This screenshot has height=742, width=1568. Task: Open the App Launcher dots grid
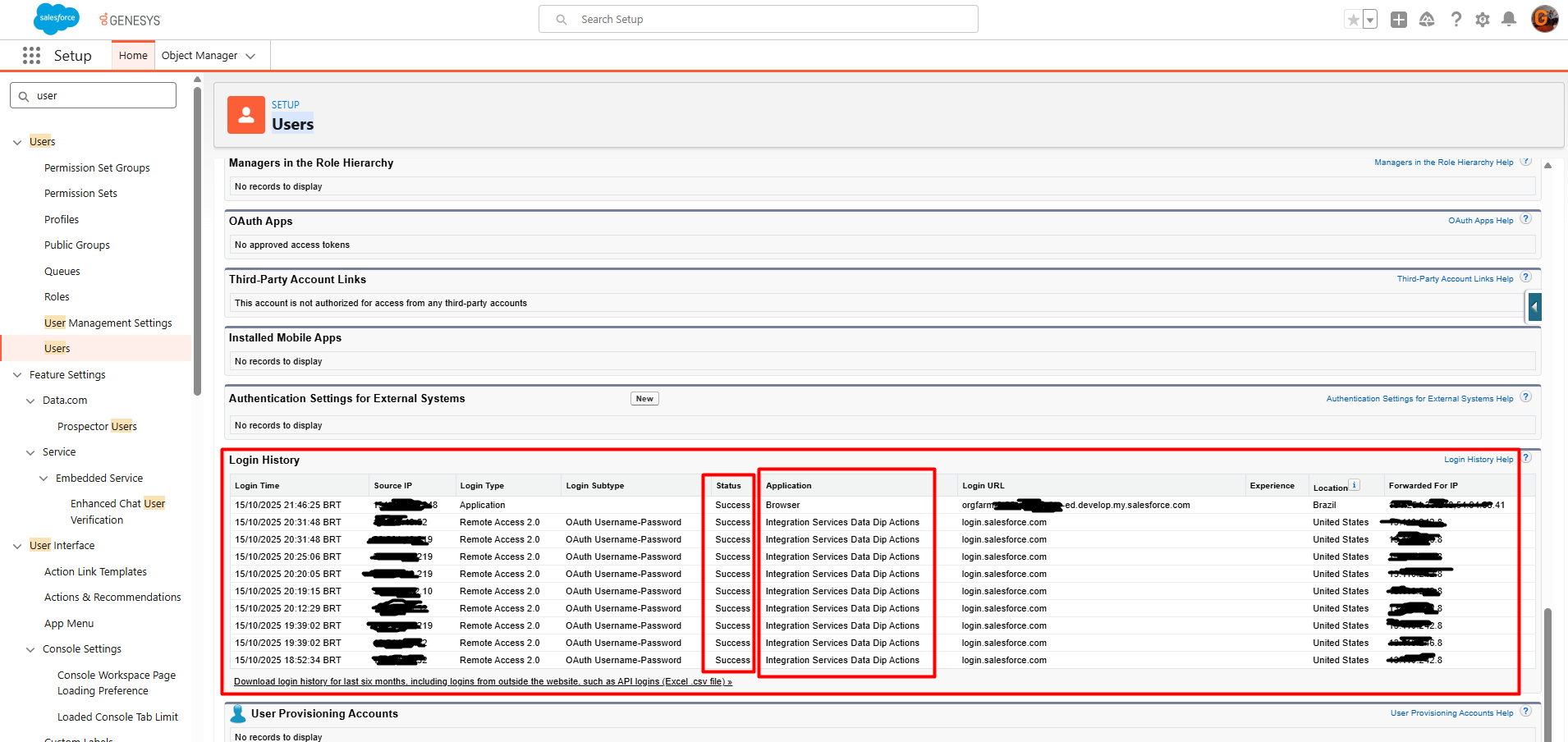coord(32,55)
